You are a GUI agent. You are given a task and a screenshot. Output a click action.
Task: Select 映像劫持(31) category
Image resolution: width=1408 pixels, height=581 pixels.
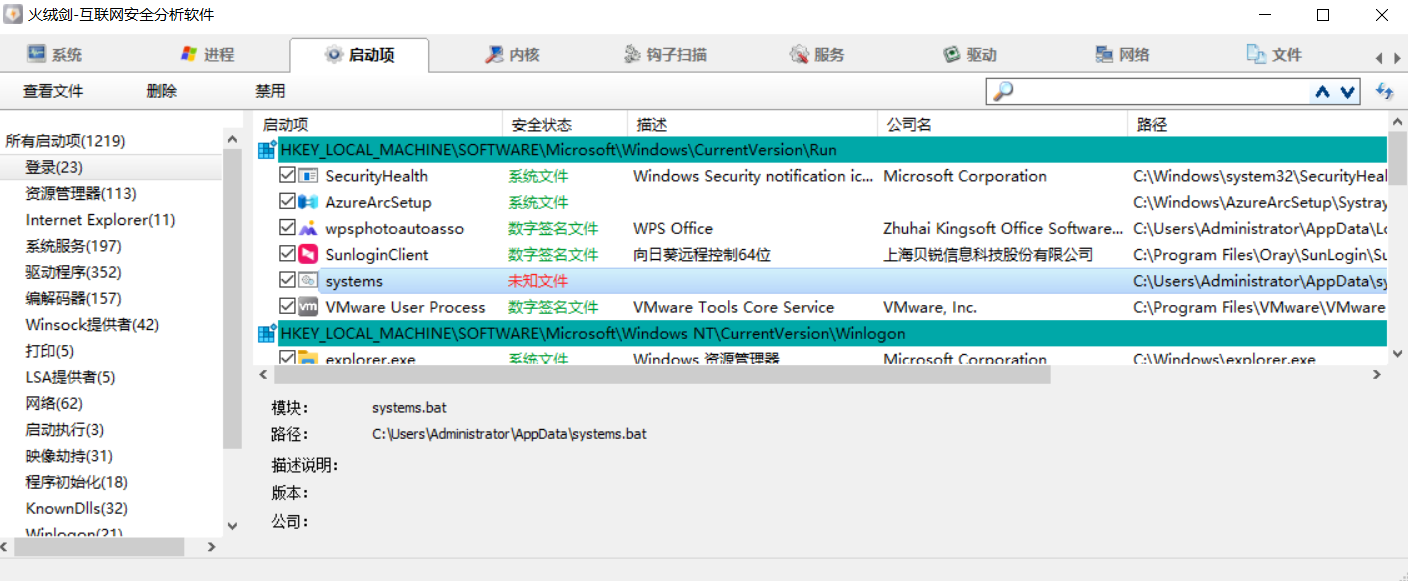click(x=69, y=456)
